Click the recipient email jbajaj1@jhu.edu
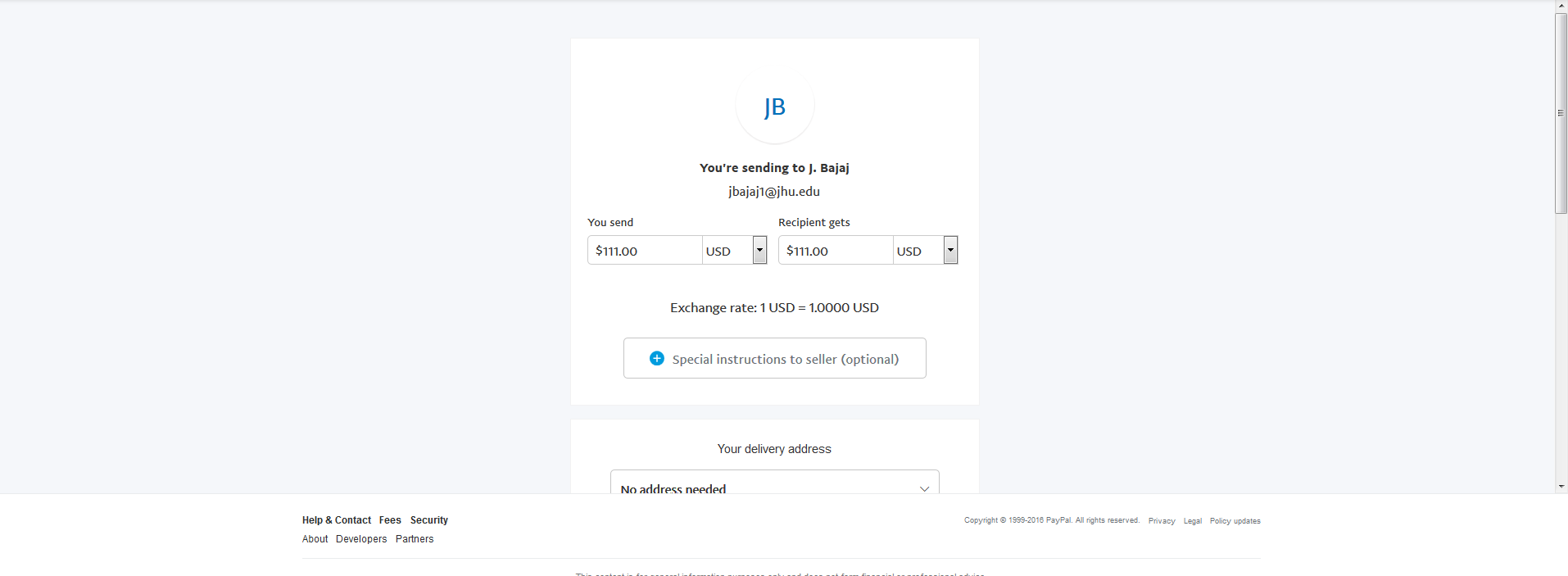This screenshot has width=1568, height=576. click(774, 192)
